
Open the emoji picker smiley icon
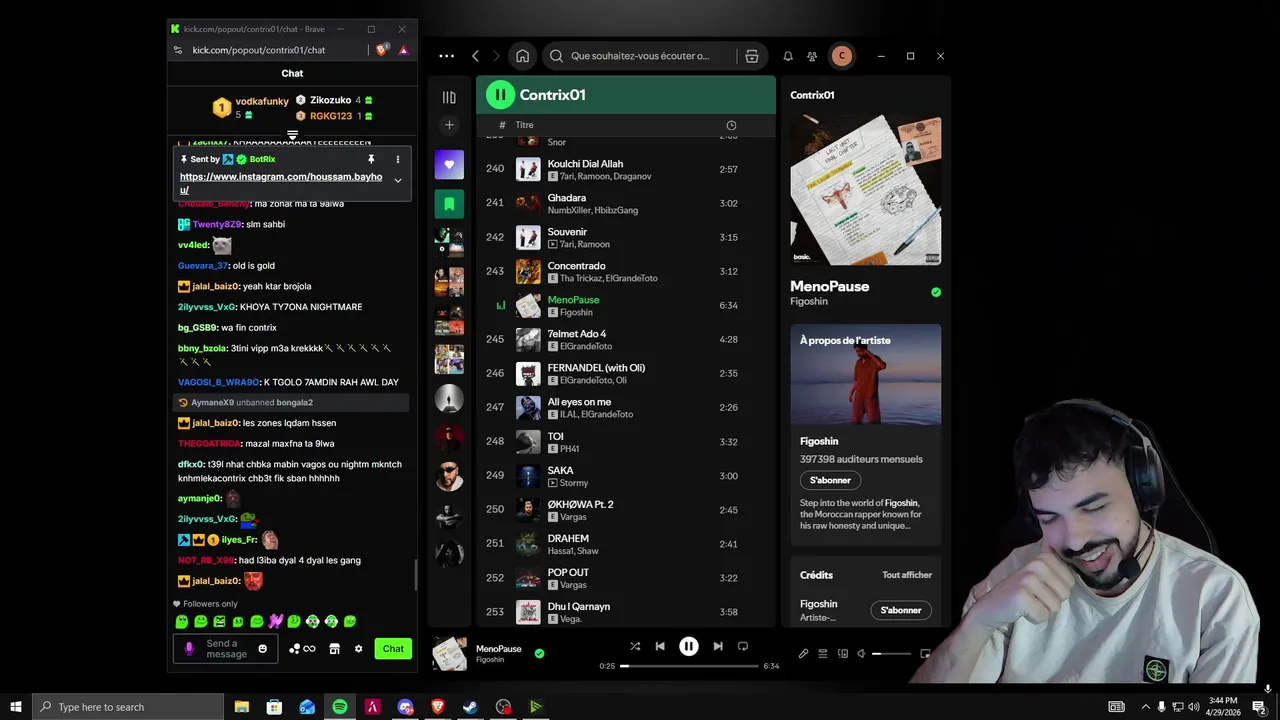pyautogui.click(x=263, y=649)
